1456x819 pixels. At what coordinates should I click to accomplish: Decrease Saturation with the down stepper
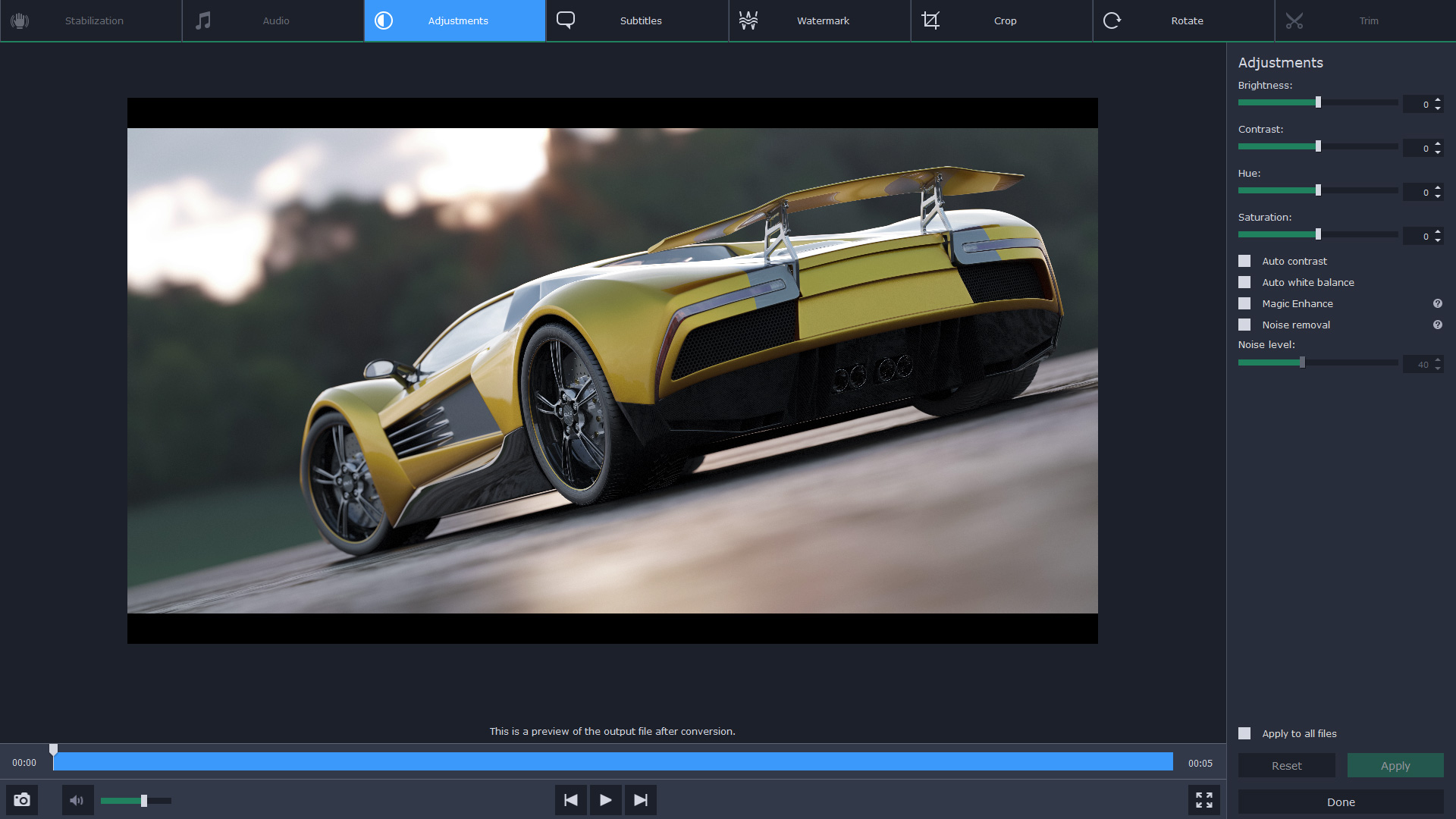[x=1438, y=240]
